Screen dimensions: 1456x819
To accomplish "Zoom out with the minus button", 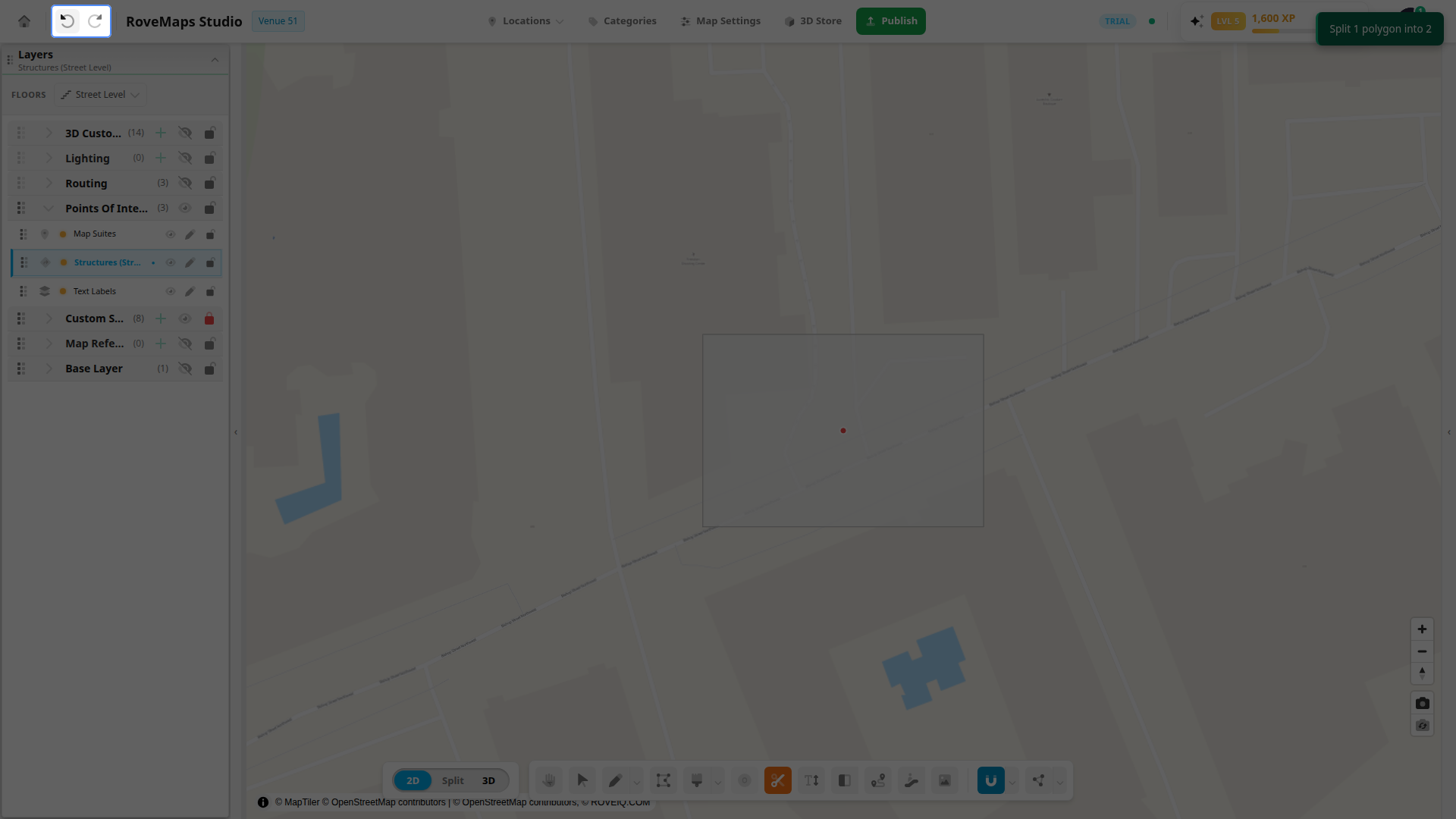I will tap(1422, 651).
